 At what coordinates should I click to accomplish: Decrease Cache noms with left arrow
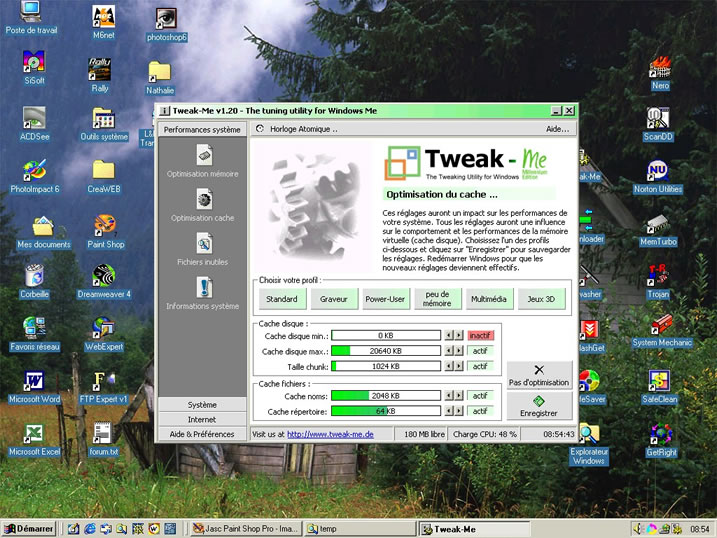(x=449, y=396)
